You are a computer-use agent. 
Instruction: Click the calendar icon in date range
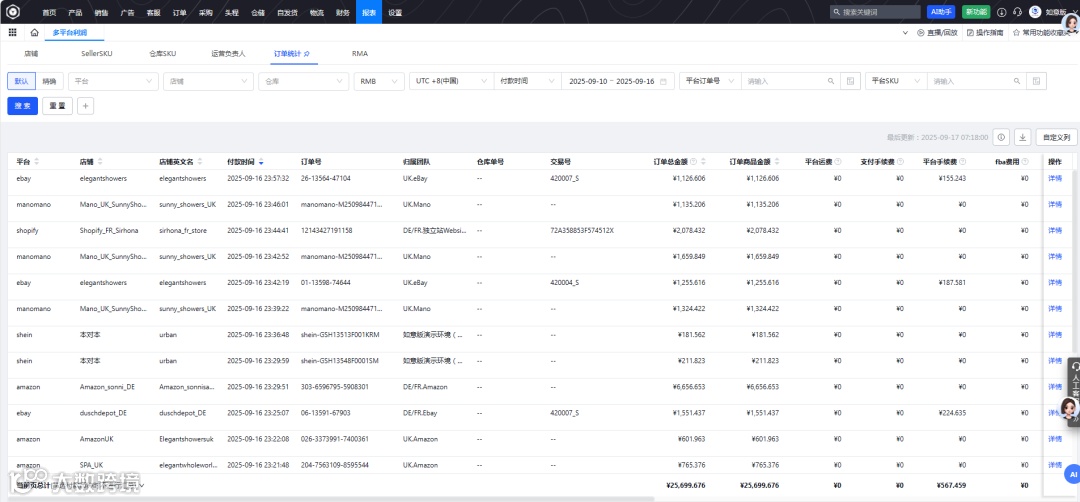[x=663, y=81]
